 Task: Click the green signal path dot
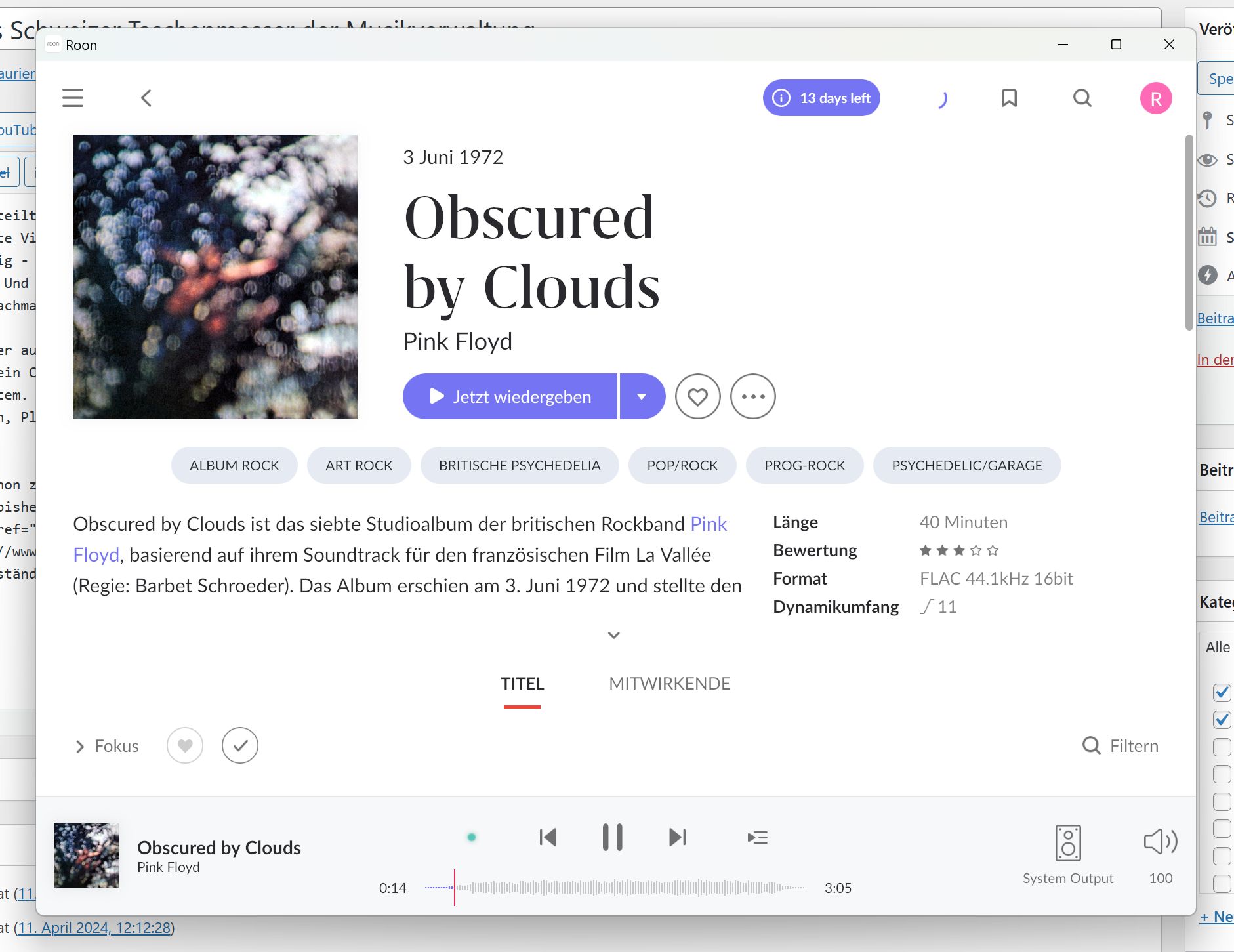point(472,837)
